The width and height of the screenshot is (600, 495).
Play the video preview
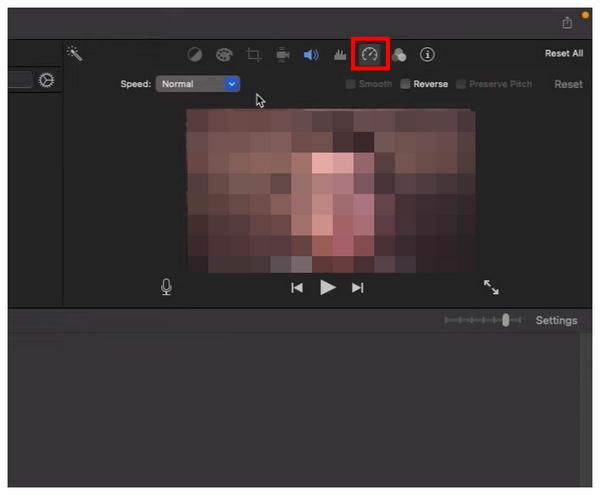pyautogui.click(x=328, y=287)
